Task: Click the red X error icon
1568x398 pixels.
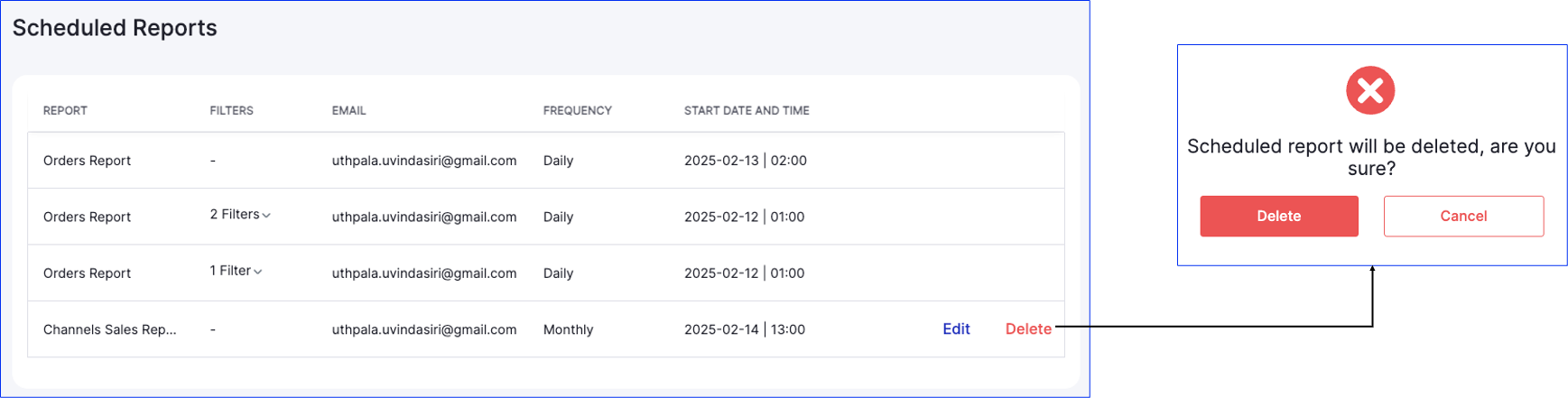Action: click(x=1369, y=90)
